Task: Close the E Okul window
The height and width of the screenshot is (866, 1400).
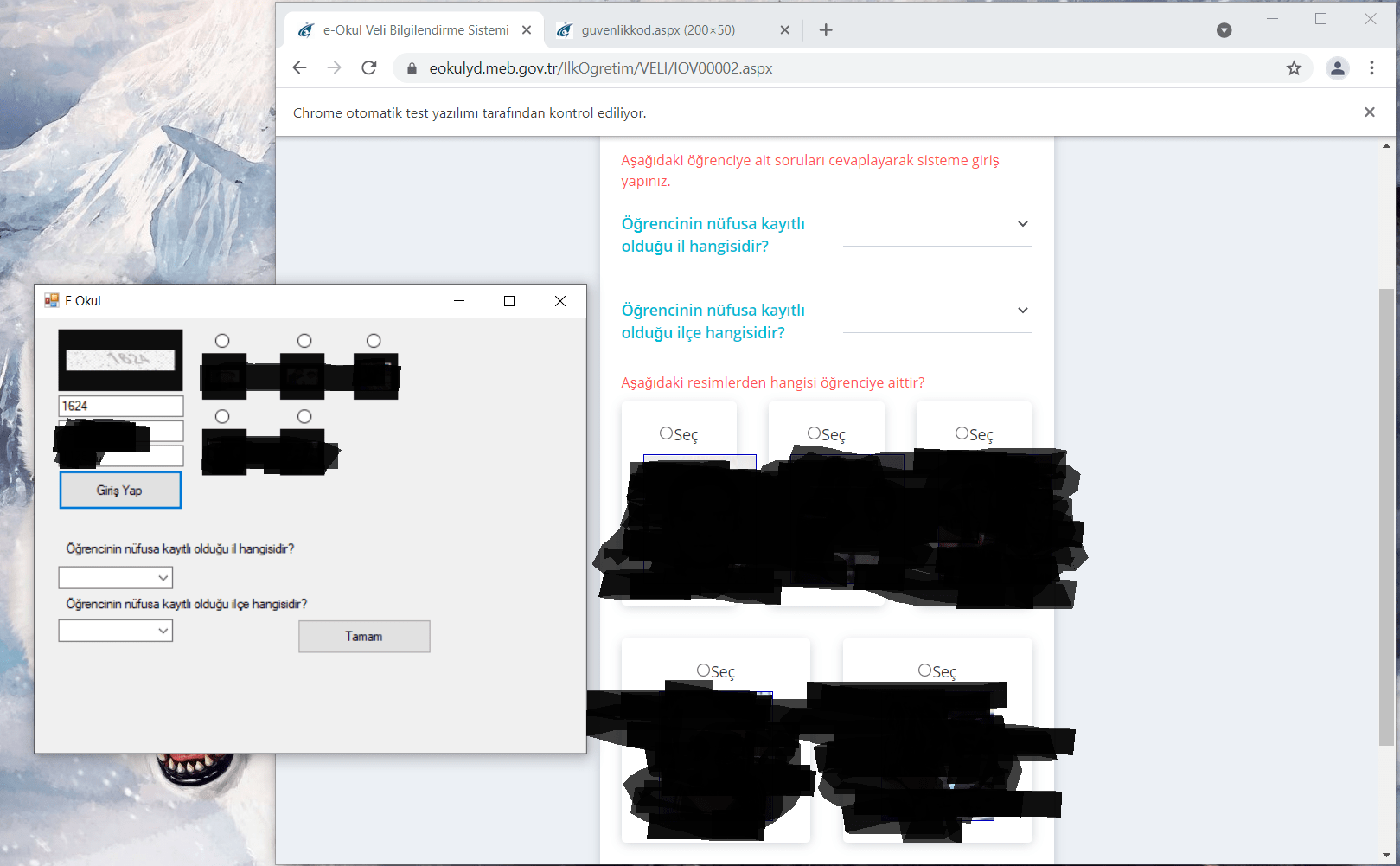Action: click(560, 301)
